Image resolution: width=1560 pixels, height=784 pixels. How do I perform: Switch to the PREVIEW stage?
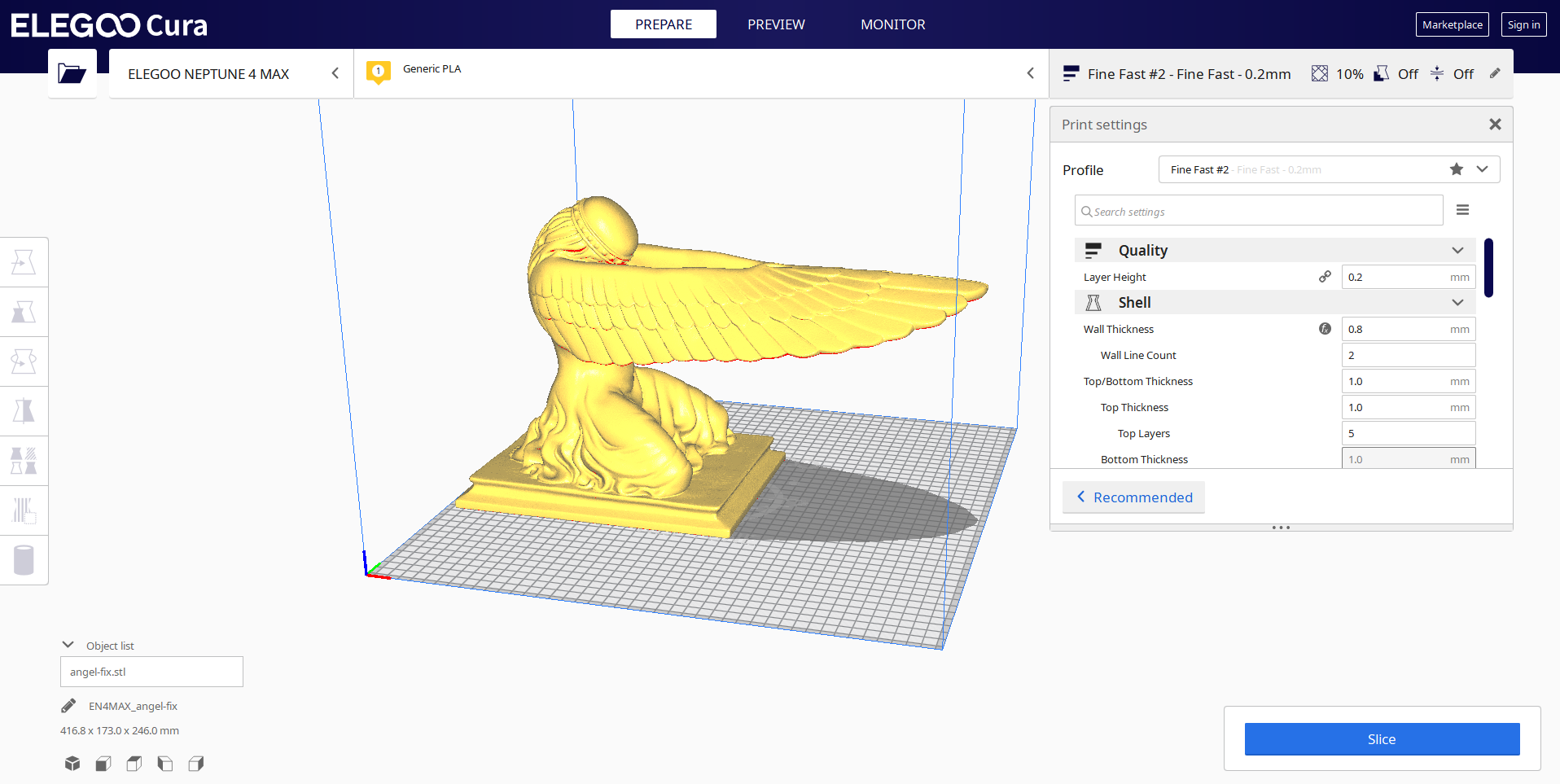(776, 24)
